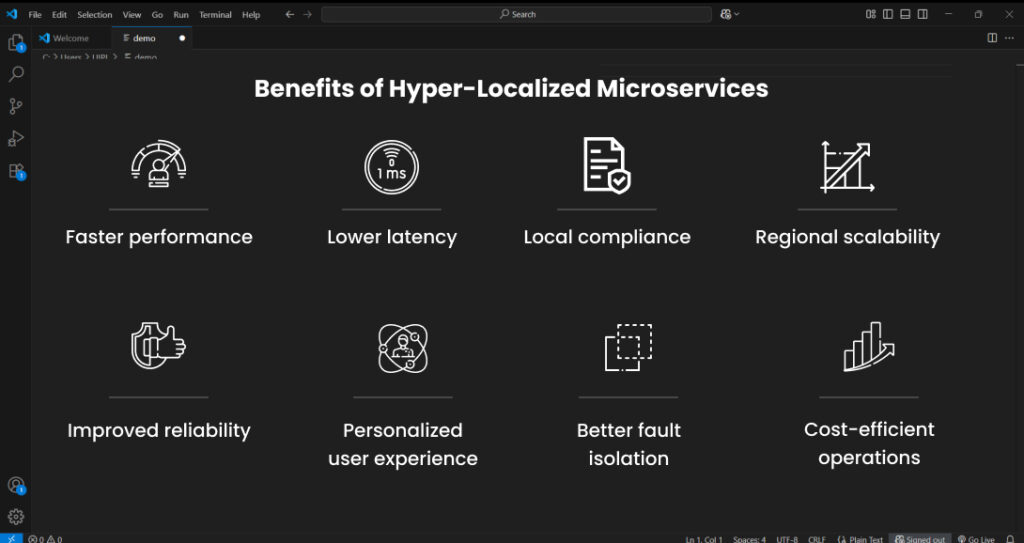Open the Help menu

pyautogui.click(x=251, y=14)
